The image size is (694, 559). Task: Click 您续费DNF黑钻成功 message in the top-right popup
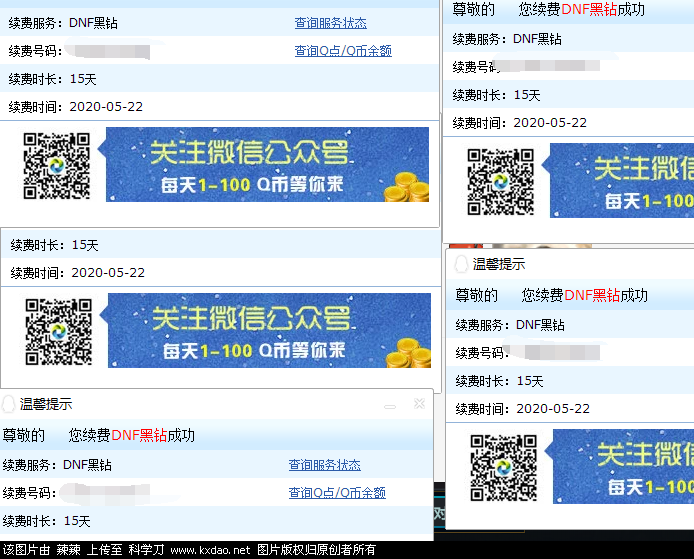point(582,9)
